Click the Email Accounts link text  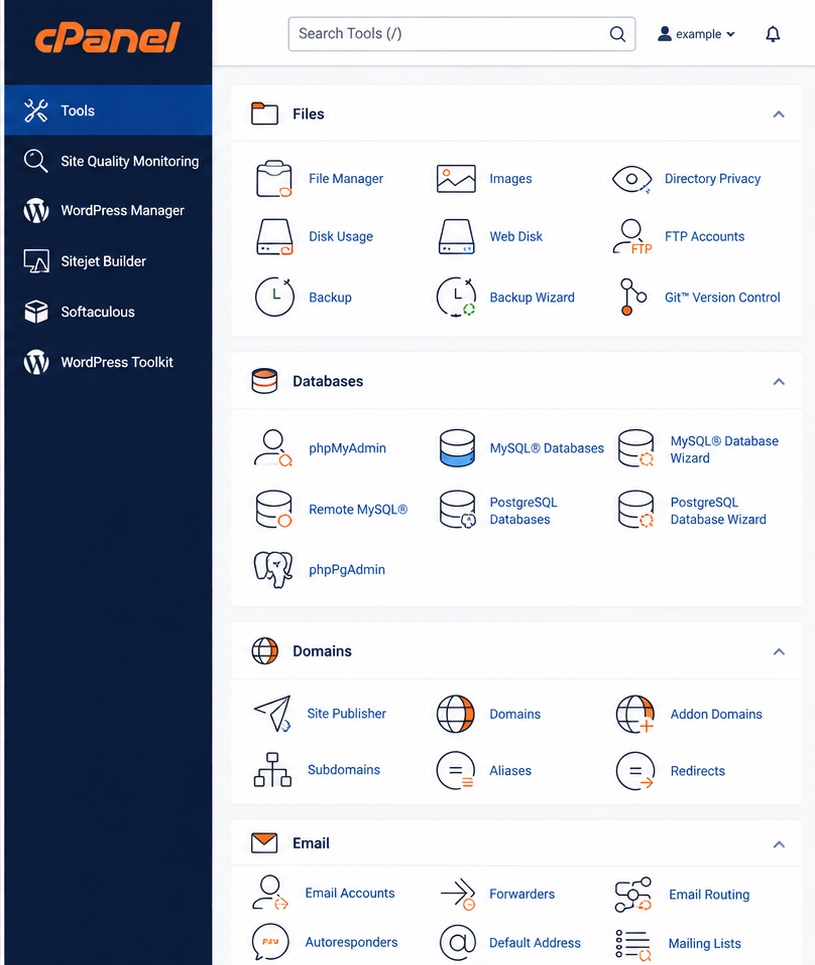[x=350, y=893]
